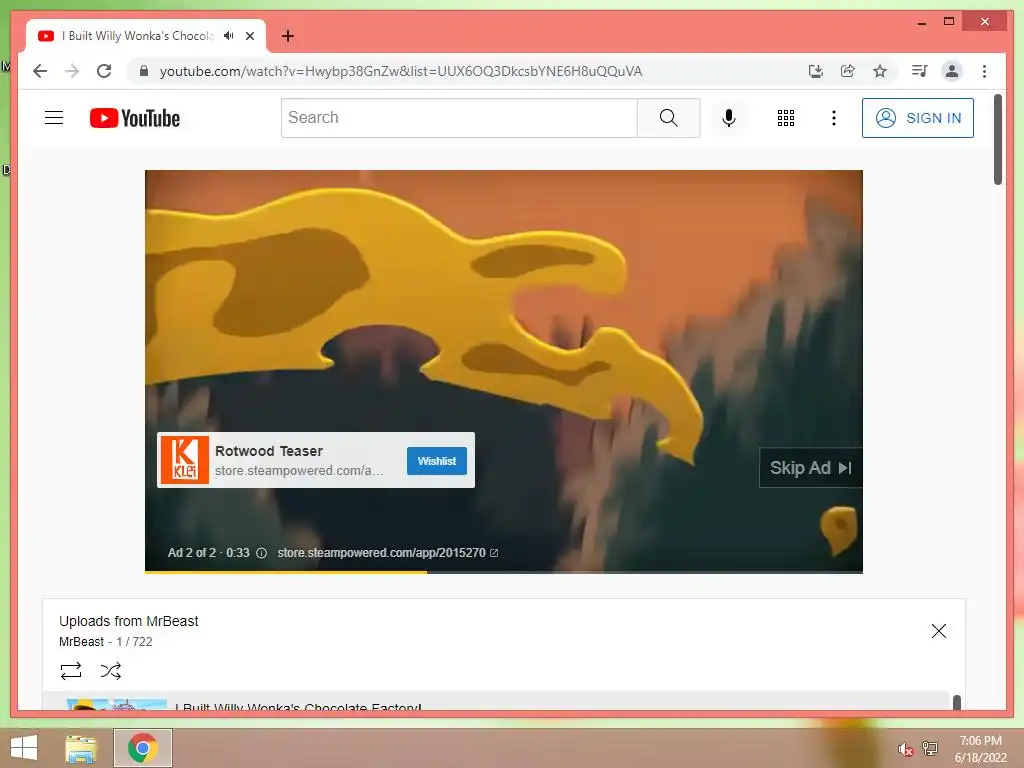Click the MrBeast channel name
Screen dimensions: 1024x768
click(81, 642)
